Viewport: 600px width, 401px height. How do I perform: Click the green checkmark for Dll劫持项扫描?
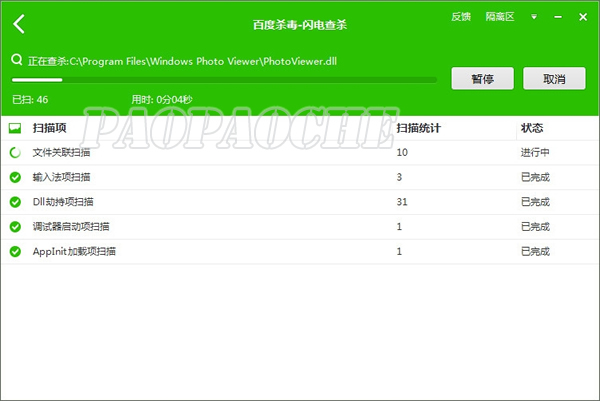pos(15,202)
